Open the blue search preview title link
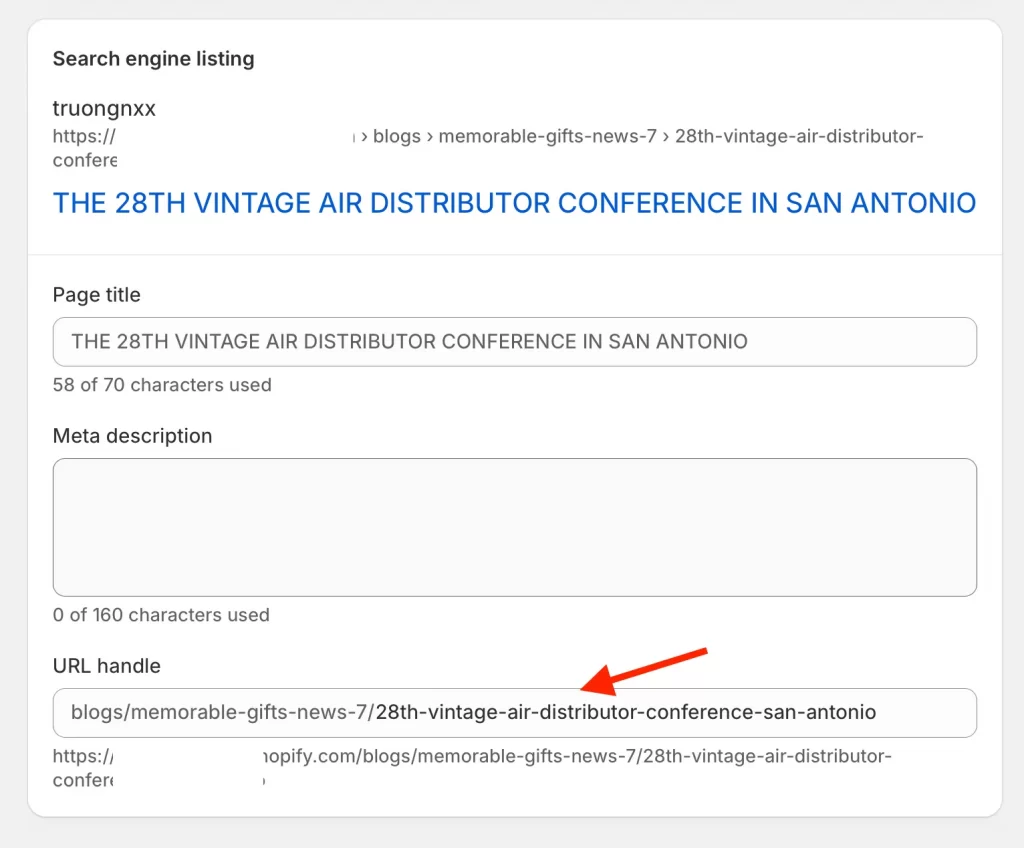1024x848 pixels. [514, 203]
